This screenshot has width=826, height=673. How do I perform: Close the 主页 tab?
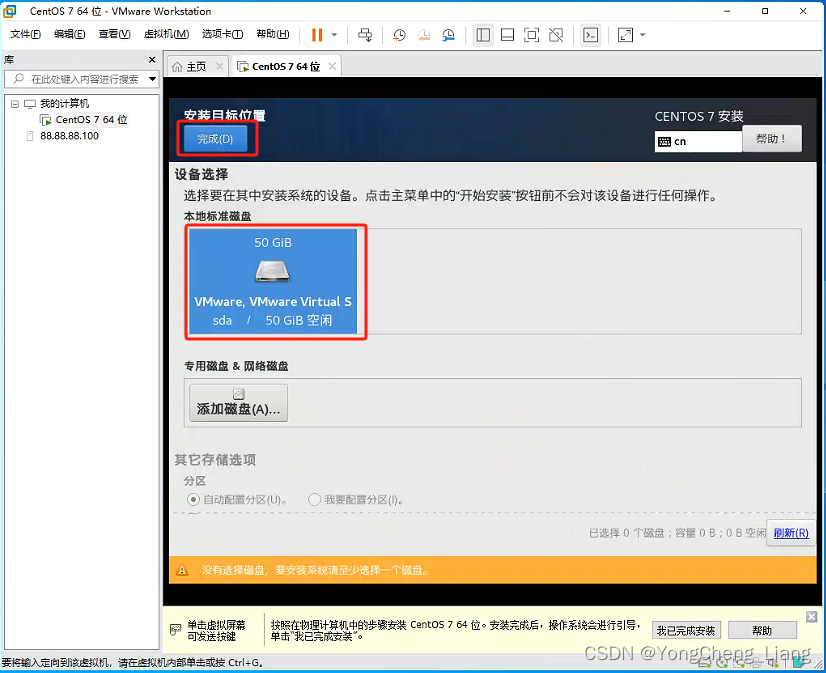tap(220, 66)
